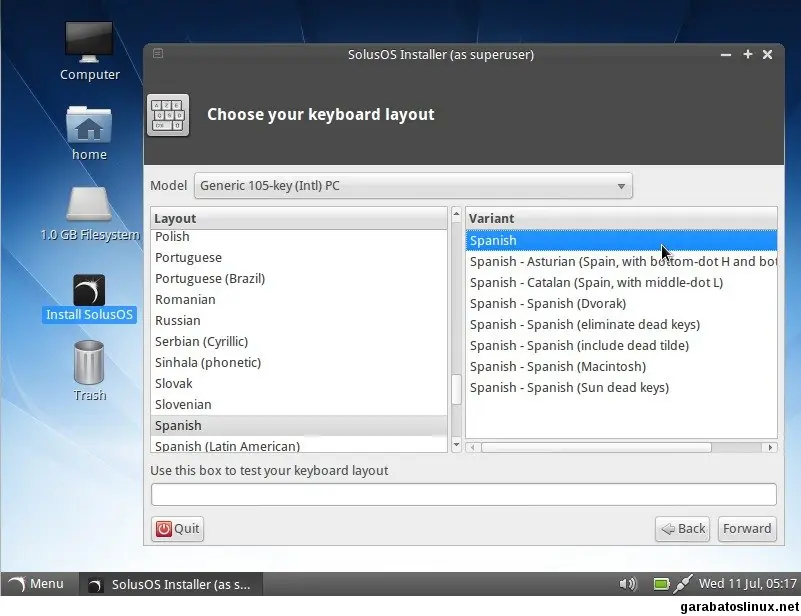Select the highlighted Spanish row in the Layout list

(x=299, y=425)
